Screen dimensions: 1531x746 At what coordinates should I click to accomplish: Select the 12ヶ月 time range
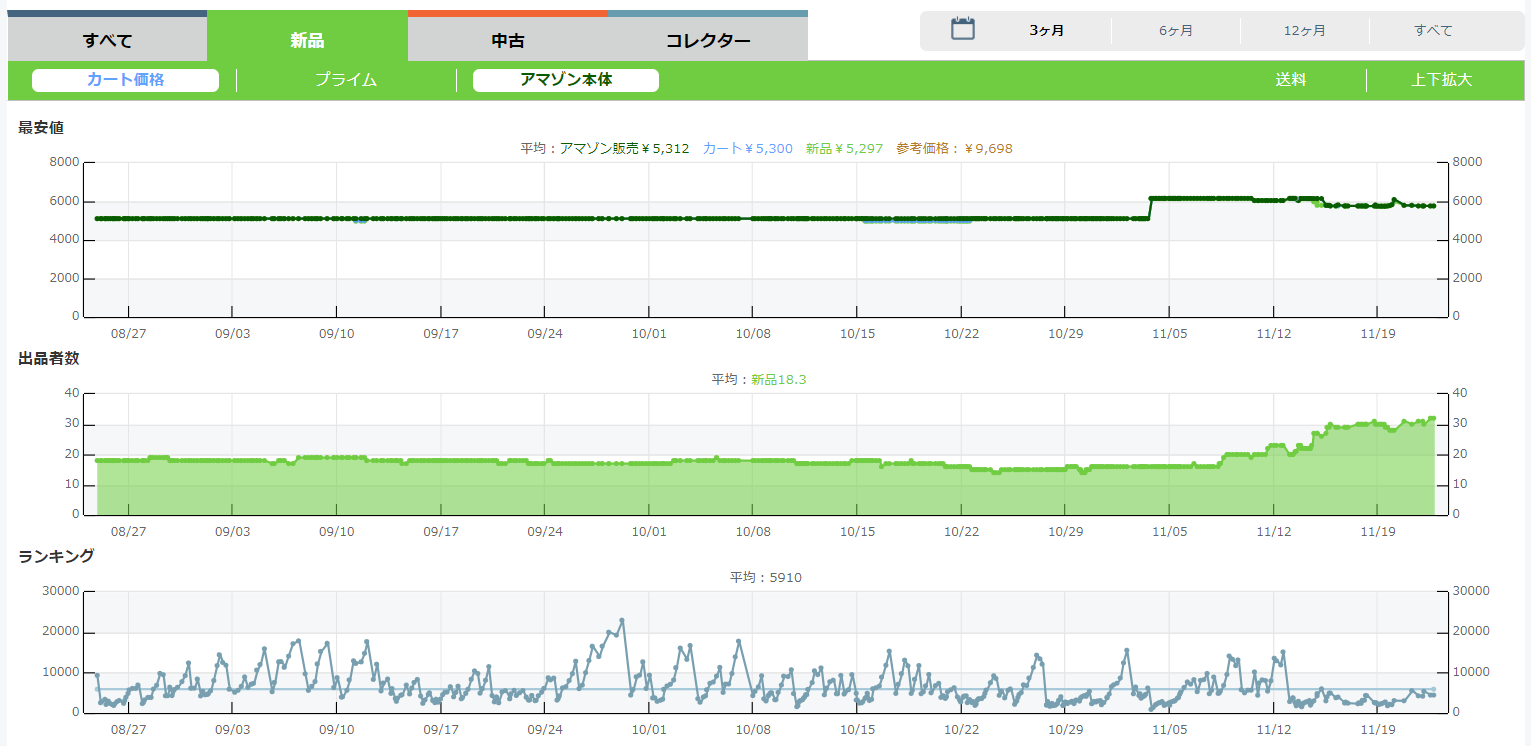[1305, 31]
